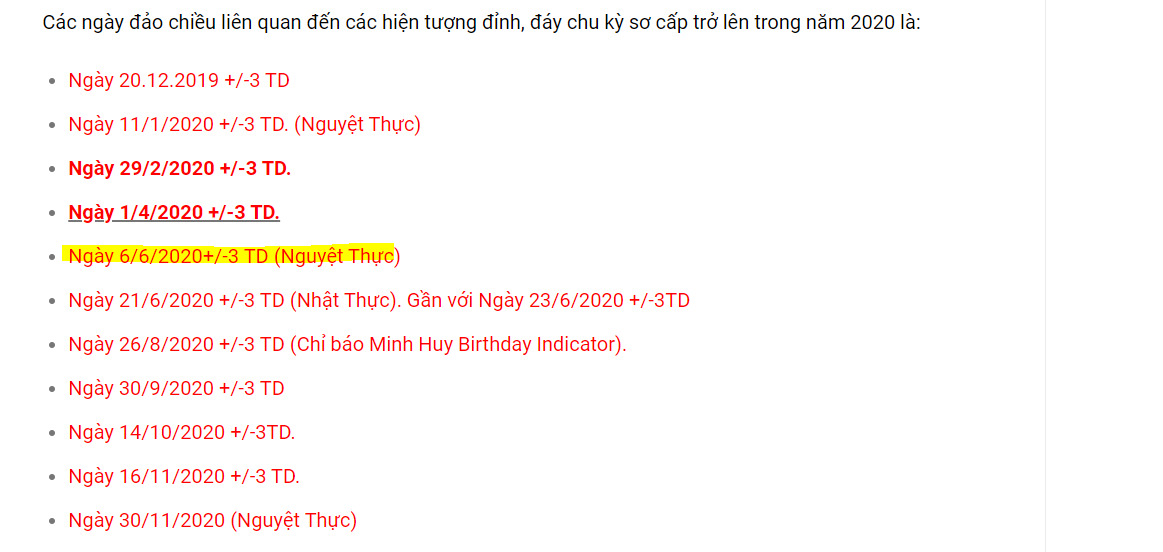Screen dimensions: 1163x552
Task: Click the intro sentence about năm 2020
Action: click(x=481, y=22)
